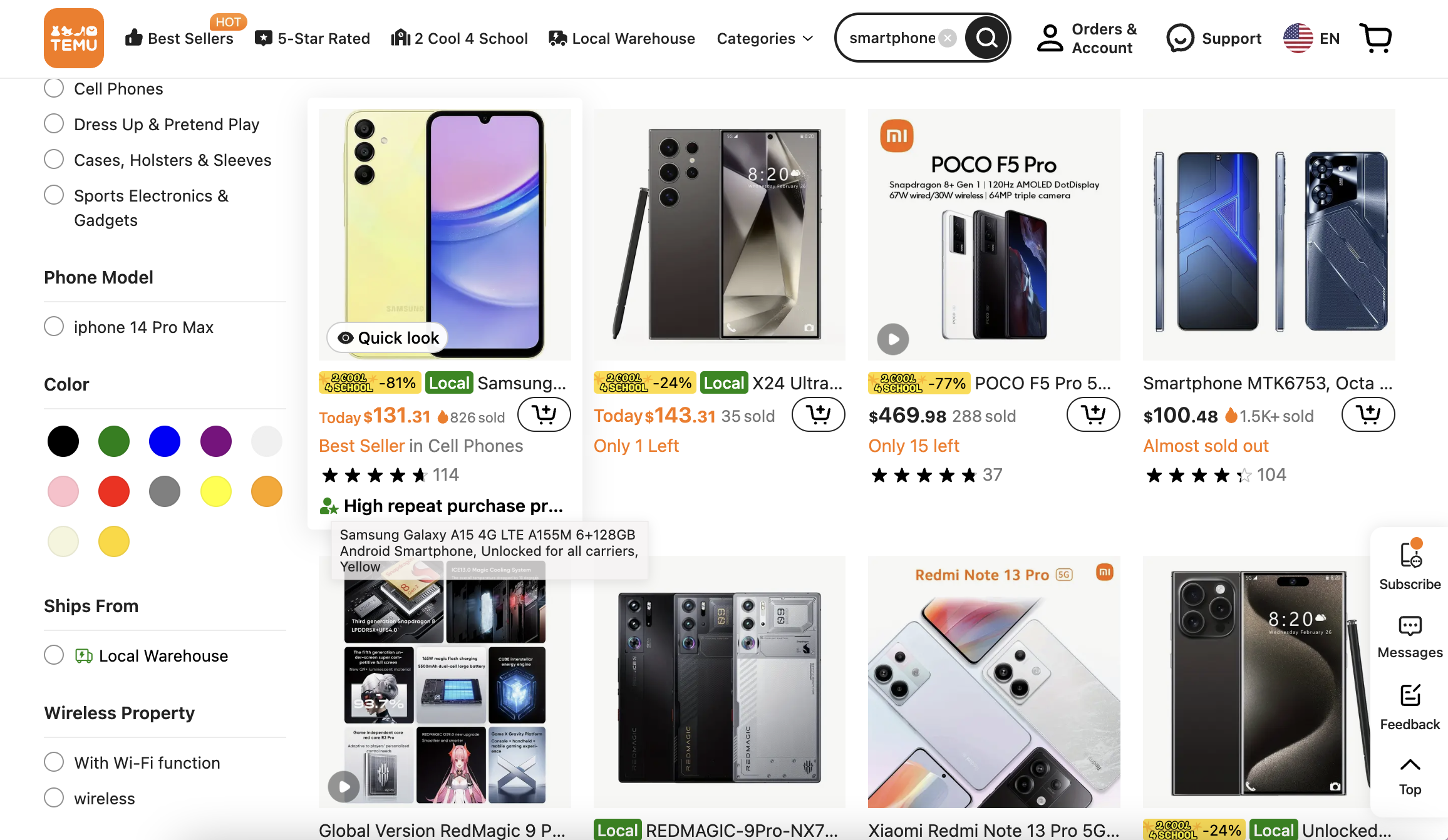Open the shopping cart
The width and height of the screenshot is (1448, 840).
click(x=1375, y=38)
